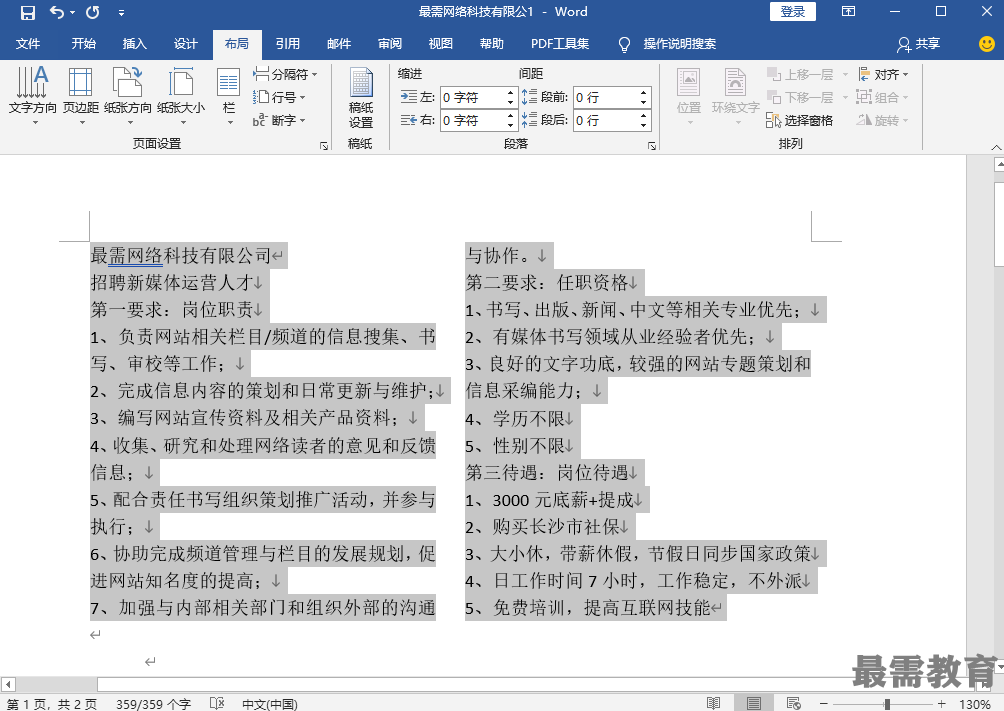The height and width of the screenshot is (711, 1004).
Task: Click the smiley feedback icon
Action: point(987,44)
